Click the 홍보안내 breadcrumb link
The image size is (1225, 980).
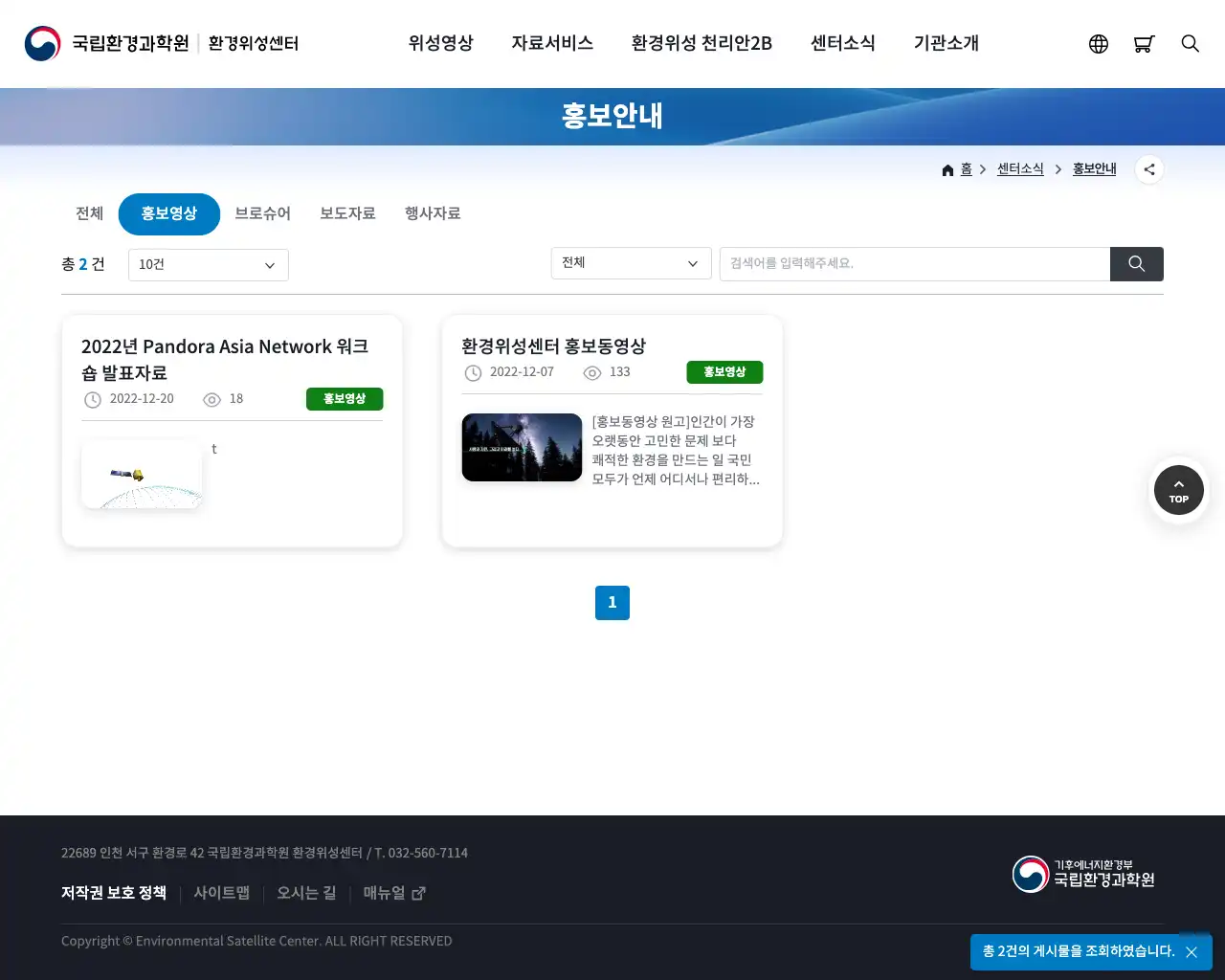1095,169
